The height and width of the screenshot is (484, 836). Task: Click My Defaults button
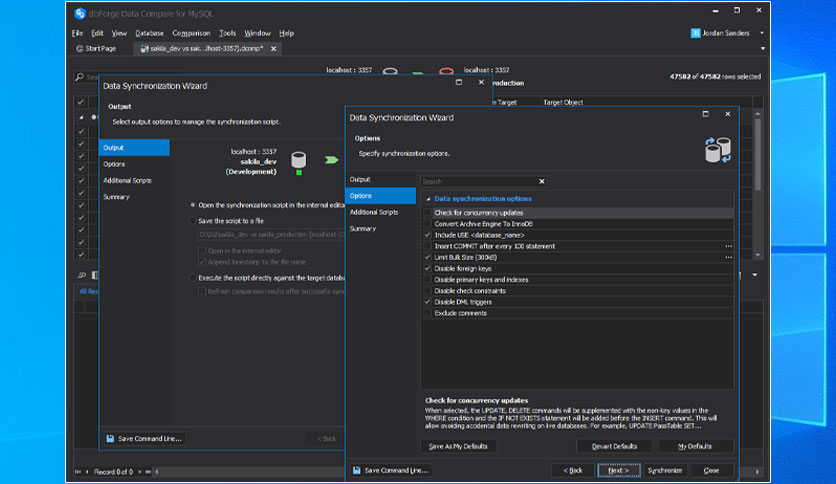[695, 446]
